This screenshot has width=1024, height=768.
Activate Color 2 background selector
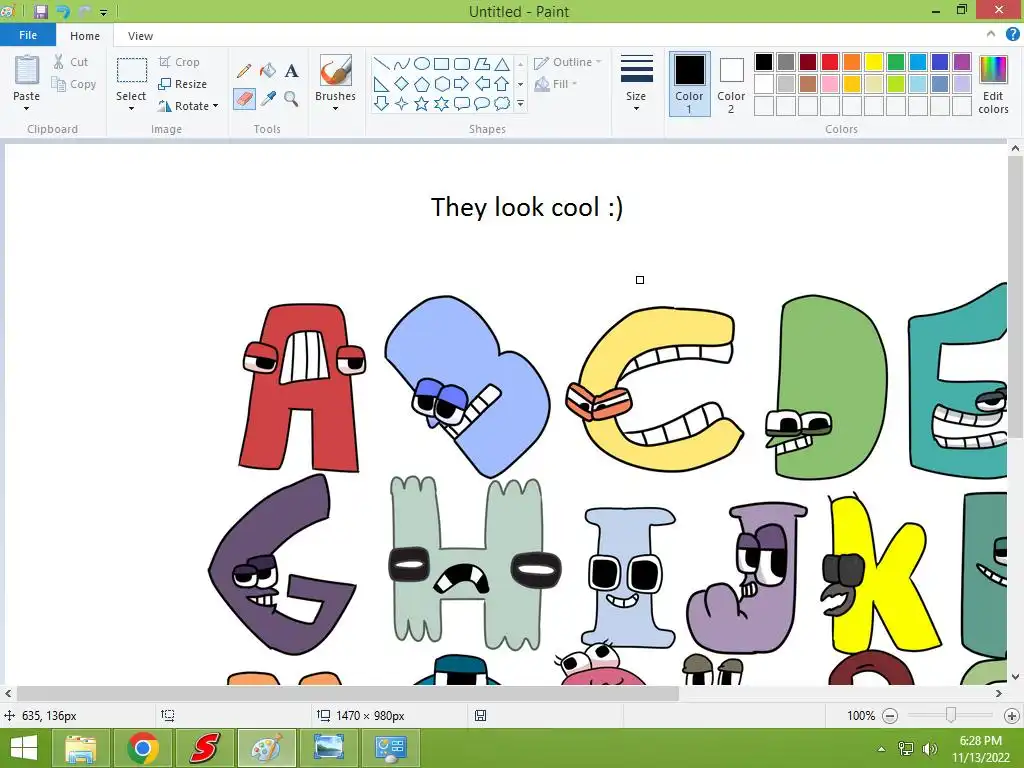pos(731,84)
